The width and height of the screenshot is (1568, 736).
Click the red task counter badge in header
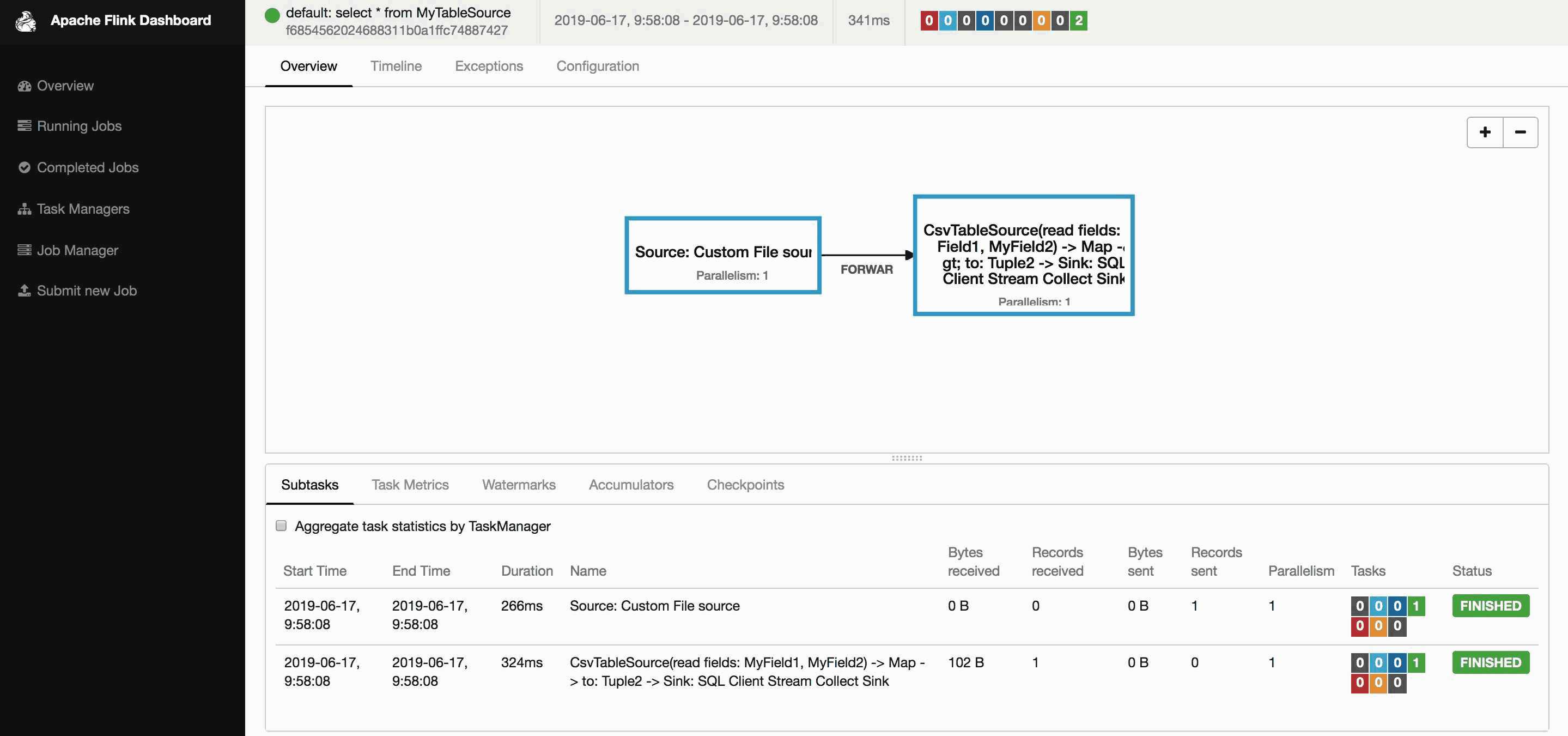929,21
